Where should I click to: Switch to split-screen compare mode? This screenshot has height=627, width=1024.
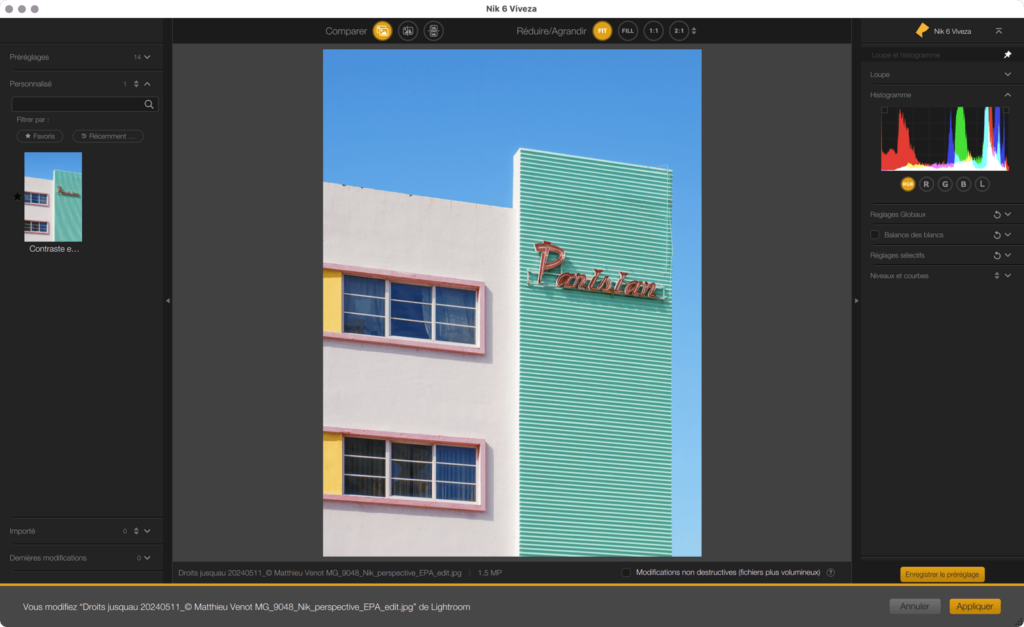(x=408, y=31)
